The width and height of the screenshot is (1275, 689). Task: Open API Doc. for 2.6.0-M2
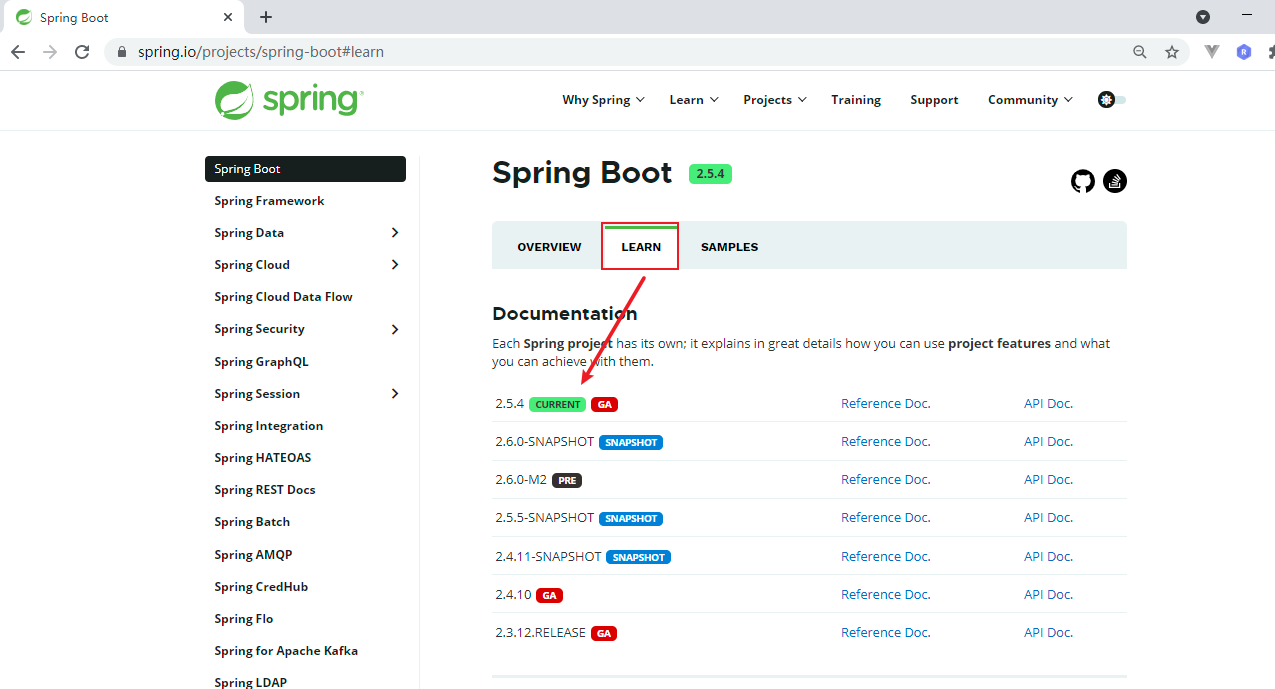1048,480
